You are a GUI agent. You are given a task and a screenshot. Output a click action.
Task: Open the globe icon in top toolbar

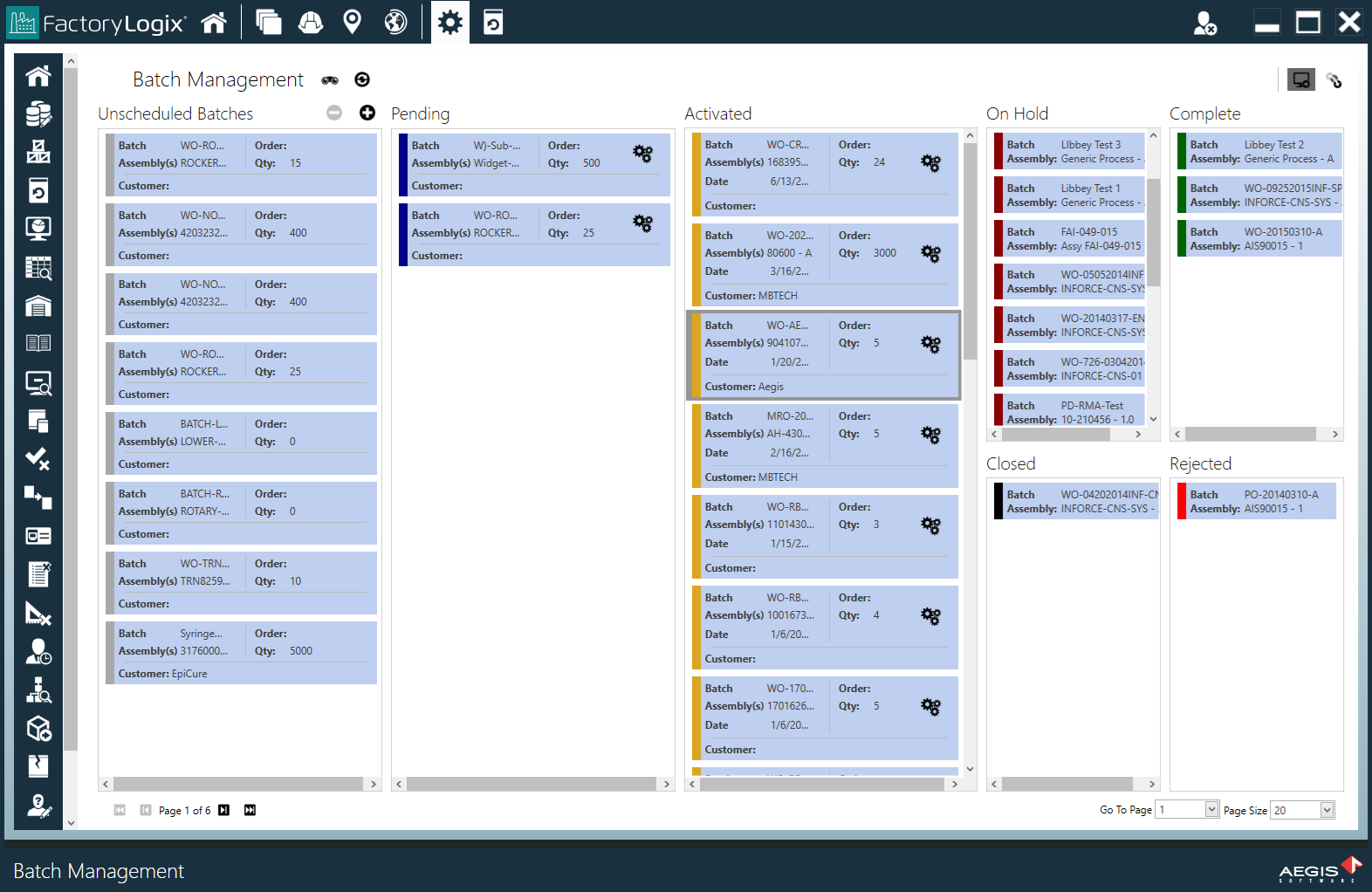pos(395,22)
